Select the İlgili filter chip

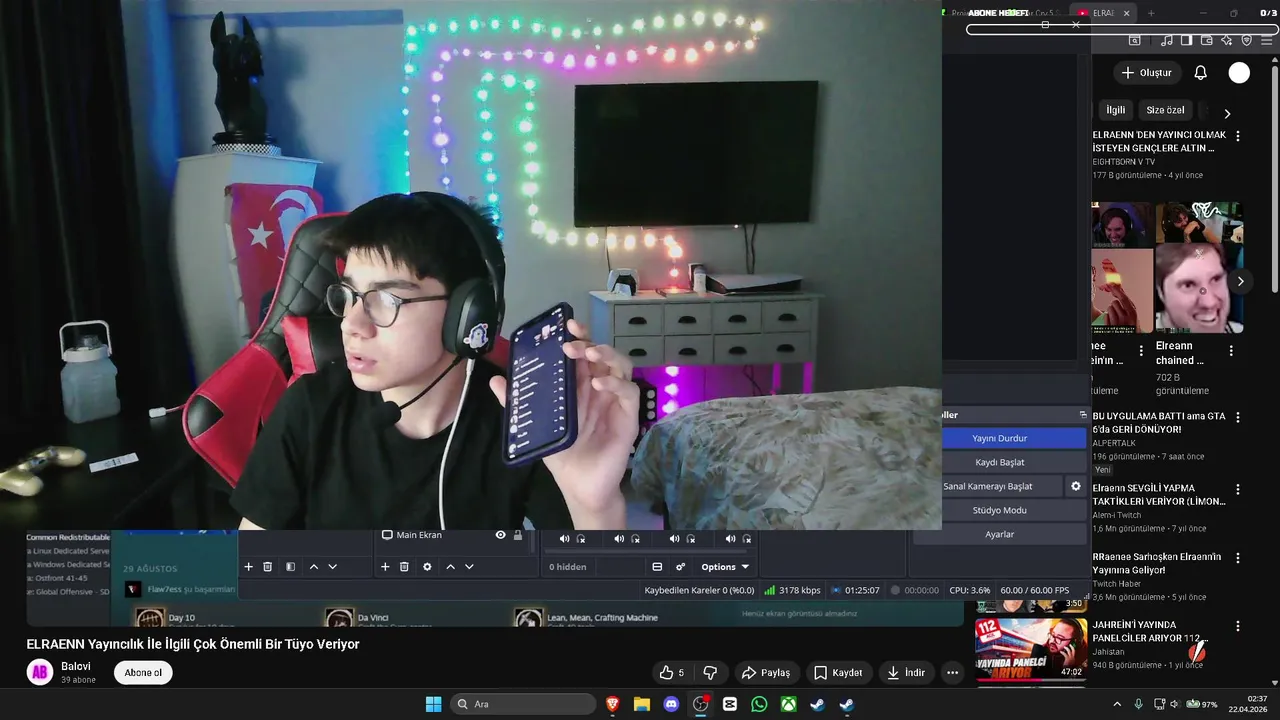1116,110
